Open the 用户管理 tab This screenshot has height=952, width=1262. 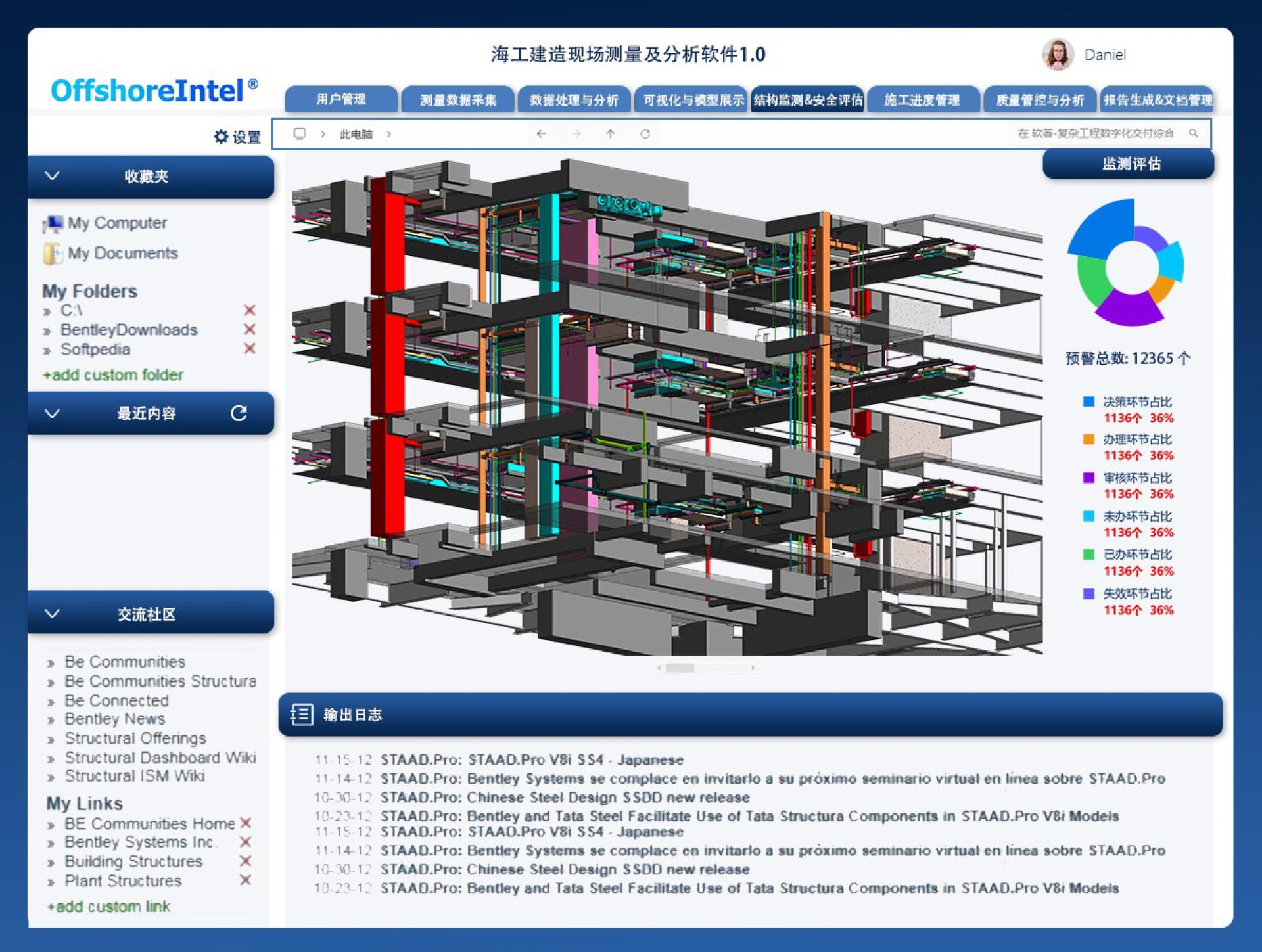coord(341,100)
